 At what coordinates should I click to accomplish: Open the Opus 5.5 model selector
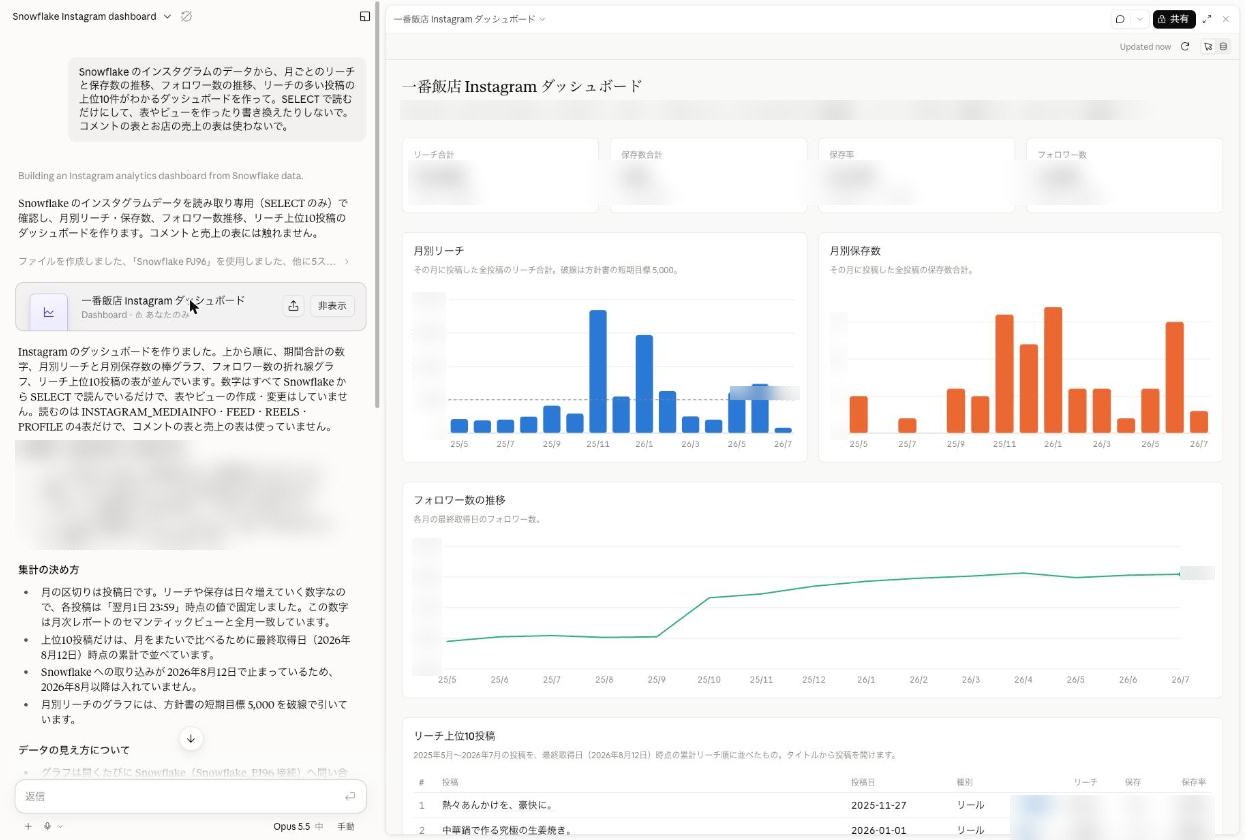[298, 826]
